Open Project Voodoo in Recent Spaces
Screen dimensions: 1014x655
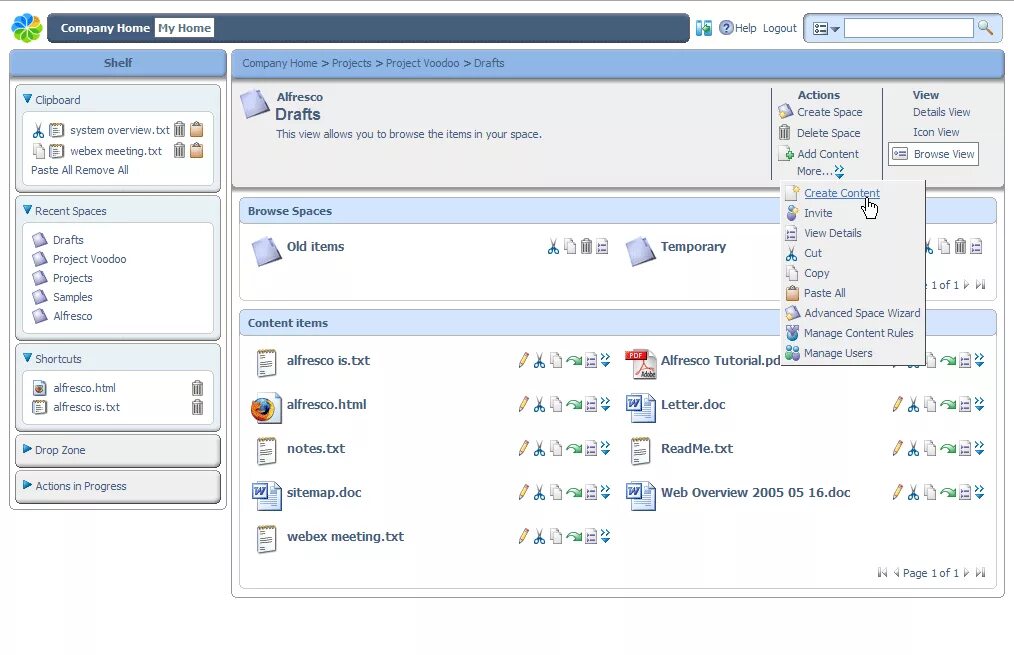click(x=89, y=259)
